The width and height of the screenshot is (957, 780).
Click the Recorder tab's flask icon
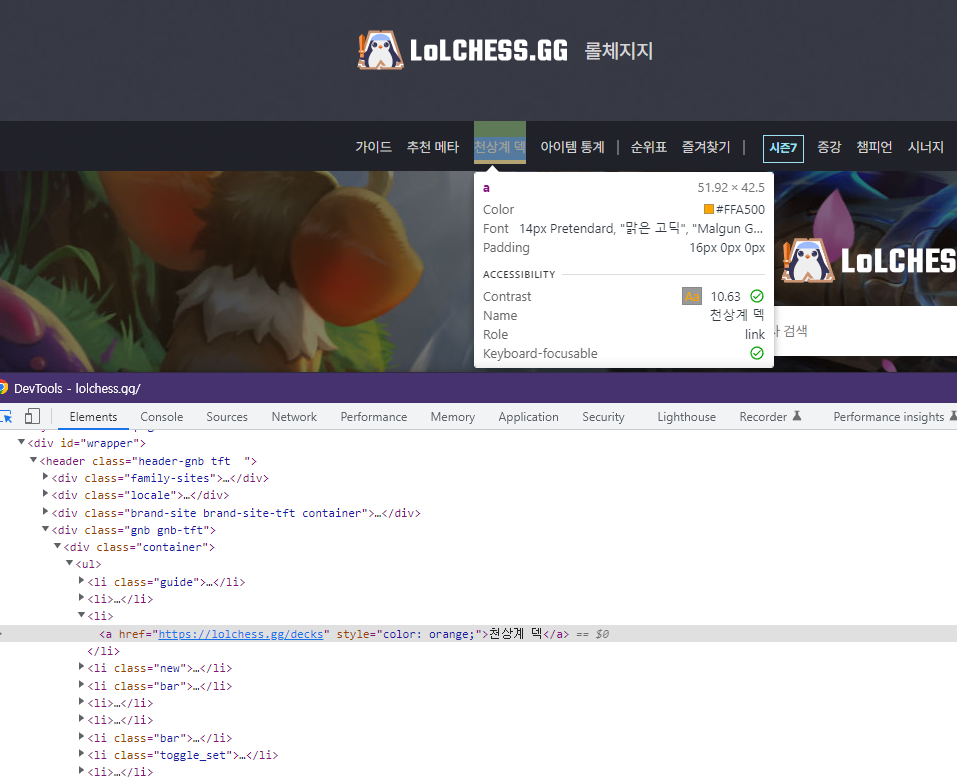pyautogui.click(x=796, y=416)
